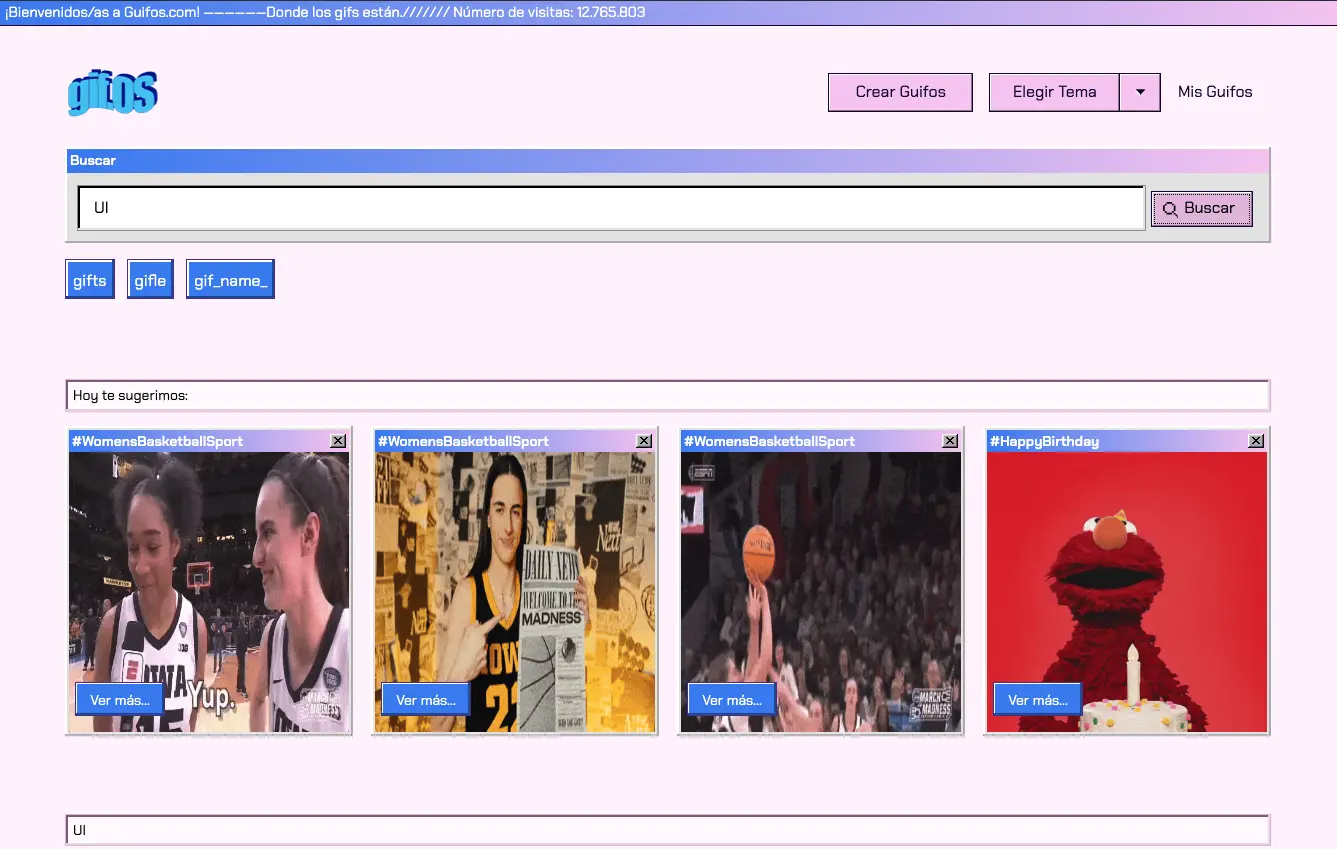Open the Crear Guifos page

(900, 92)
